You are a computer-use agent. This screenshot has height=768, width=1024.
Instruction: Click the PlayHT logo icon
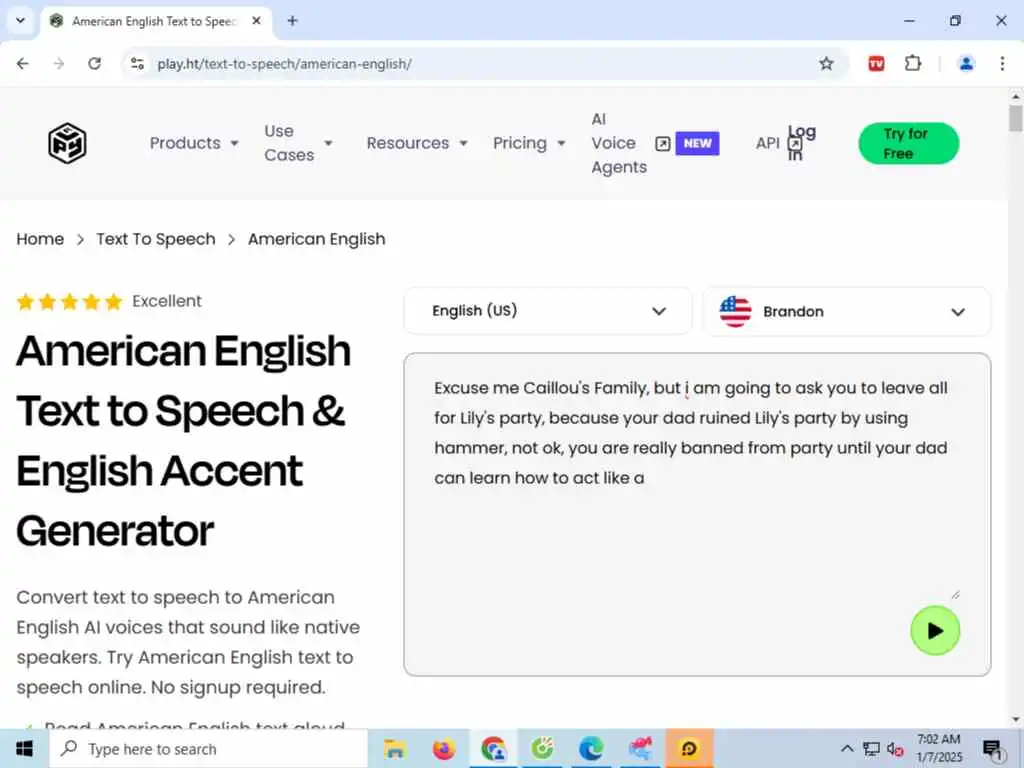[67, 143]
